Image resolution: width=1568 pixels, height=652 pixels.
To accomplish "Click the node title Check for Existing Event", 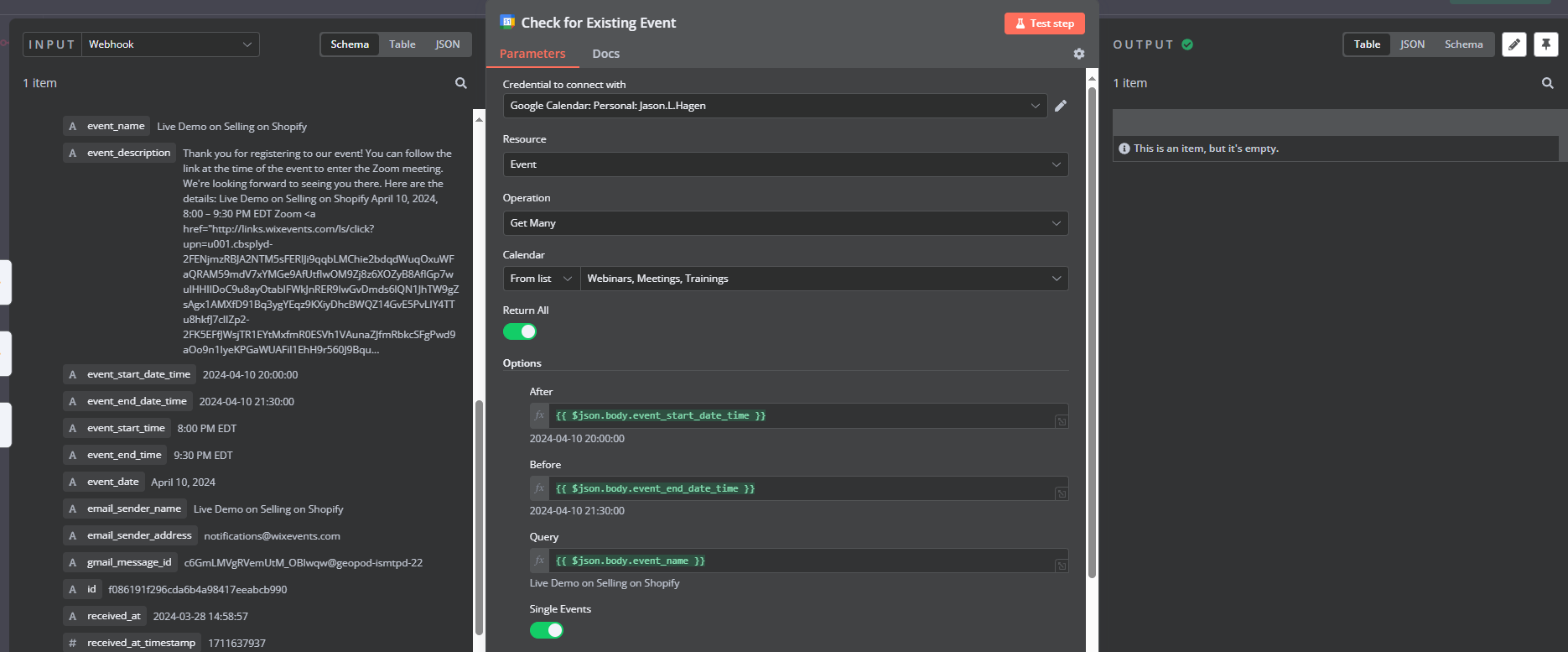I will [x=598, y=23].
